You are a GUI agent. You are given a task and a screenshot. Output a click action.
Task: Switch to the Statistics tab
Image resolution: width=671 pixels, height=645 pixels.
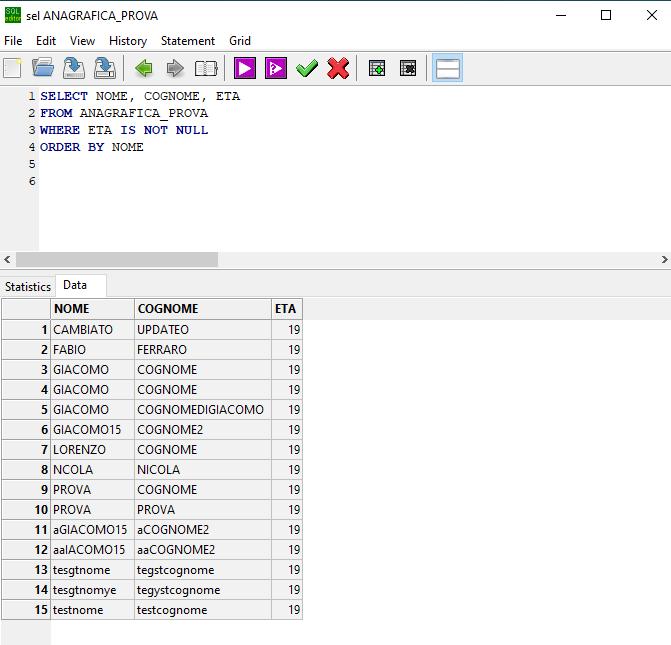click(x=28, y=286)
